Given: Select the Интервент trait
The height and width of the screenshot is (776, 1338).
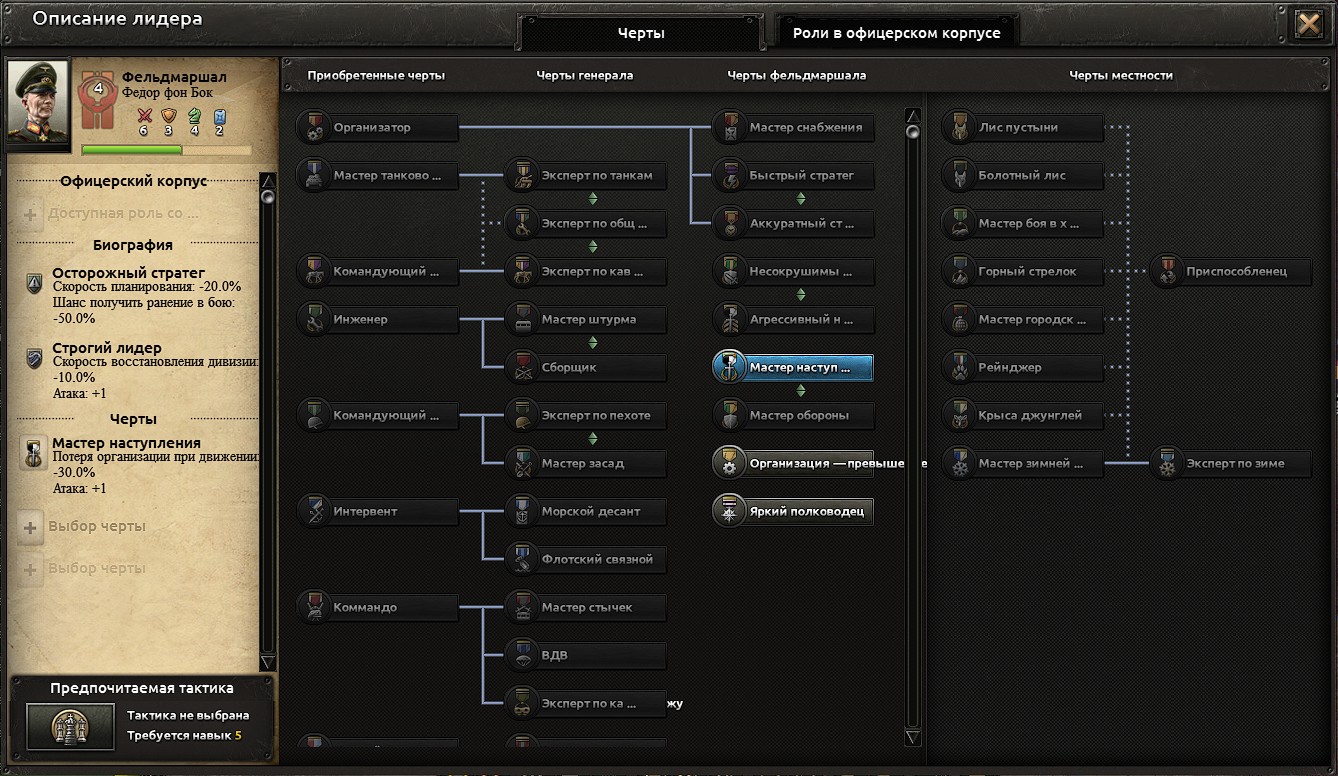Looking at the screenshot, I should click(x=378, y=511).
